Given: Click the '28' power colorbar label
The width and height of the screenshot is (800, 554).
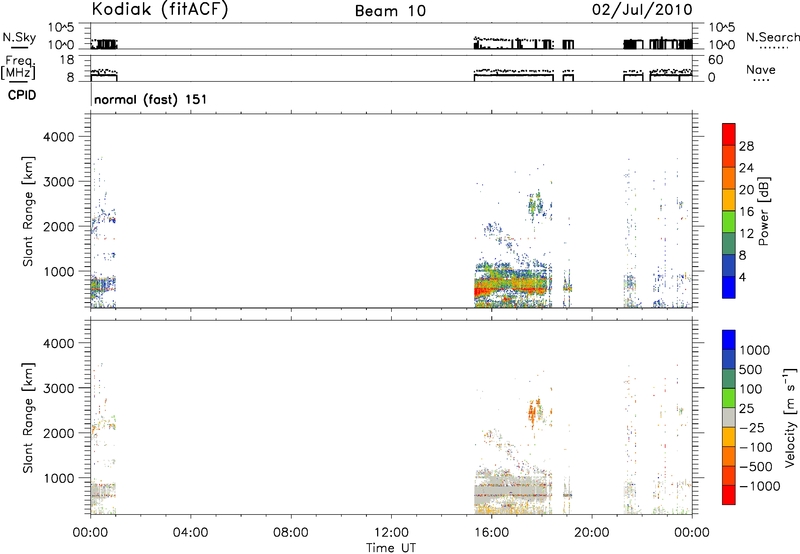Looking at the screenshot, I should tap(746, 146).
